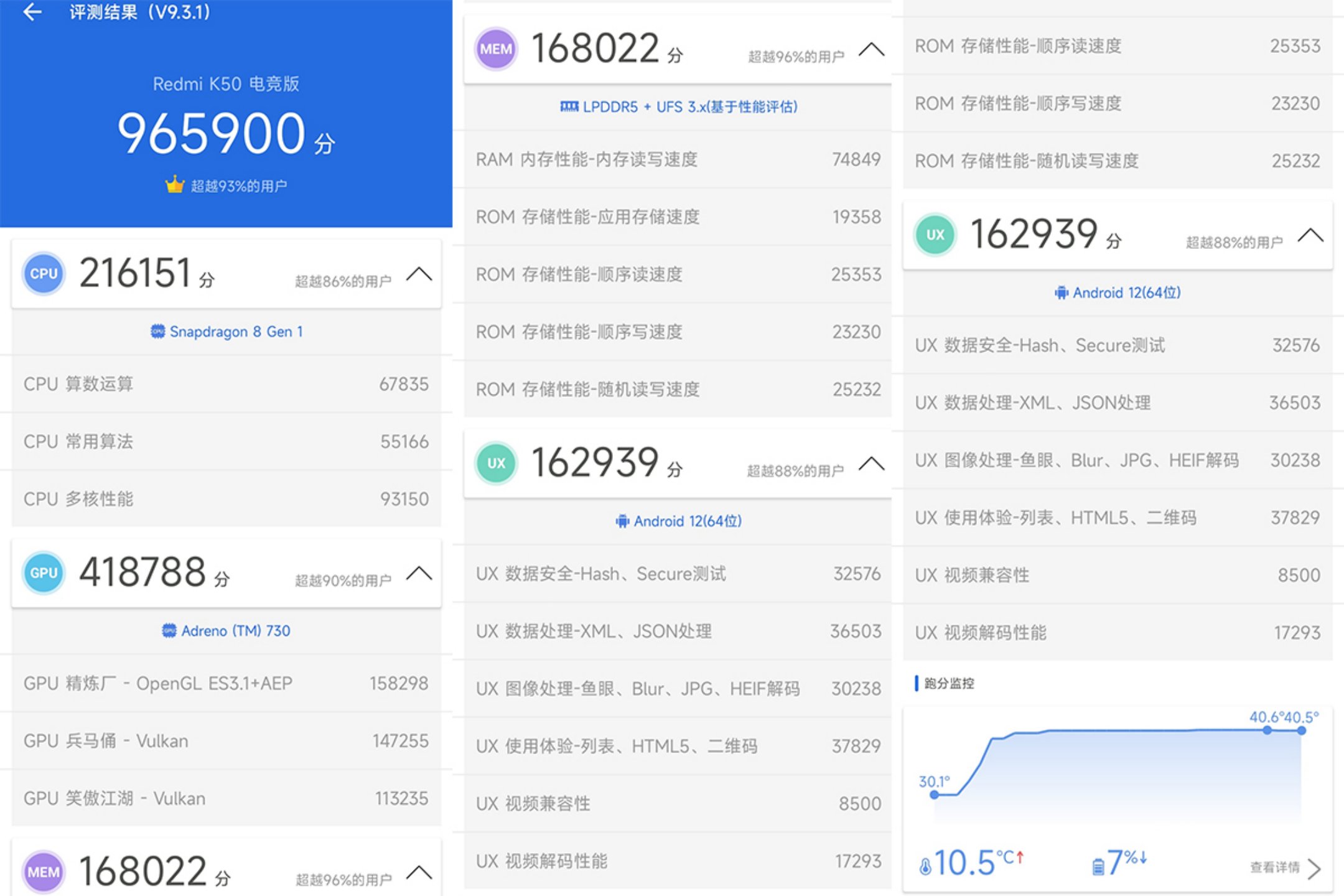1344x896 pixels.
Task: Collapse the MEM section above LPDDR5 label
Action: tap(871, 49)
